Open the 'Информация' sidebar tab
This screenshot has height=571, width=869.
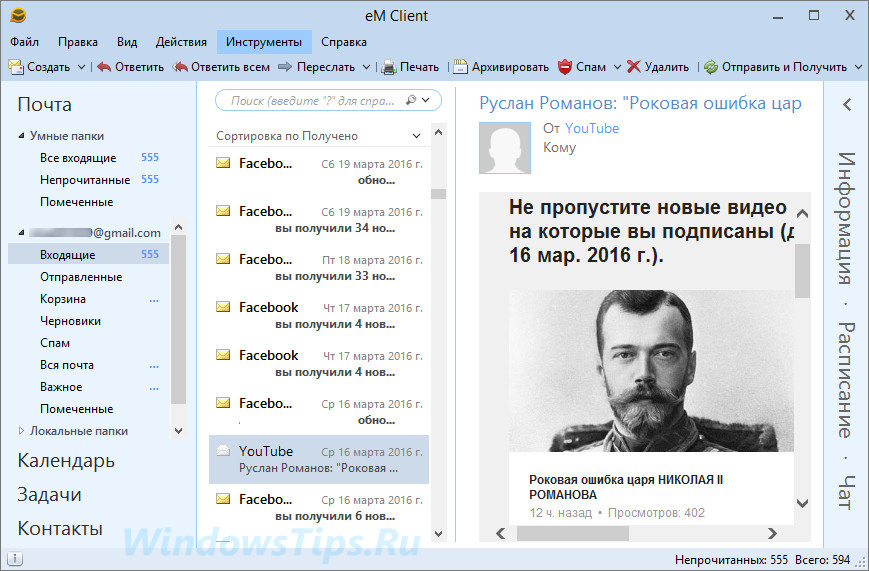tap(845, 218)
